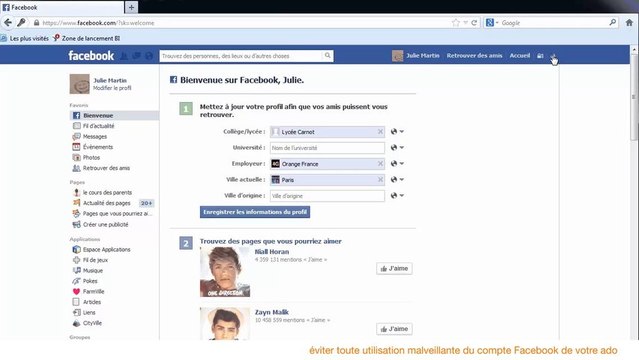This screenshot has height=360, width=639.
Task: Open Pages que vous pourriez aimer sidebar item
Action: [117, 214]
